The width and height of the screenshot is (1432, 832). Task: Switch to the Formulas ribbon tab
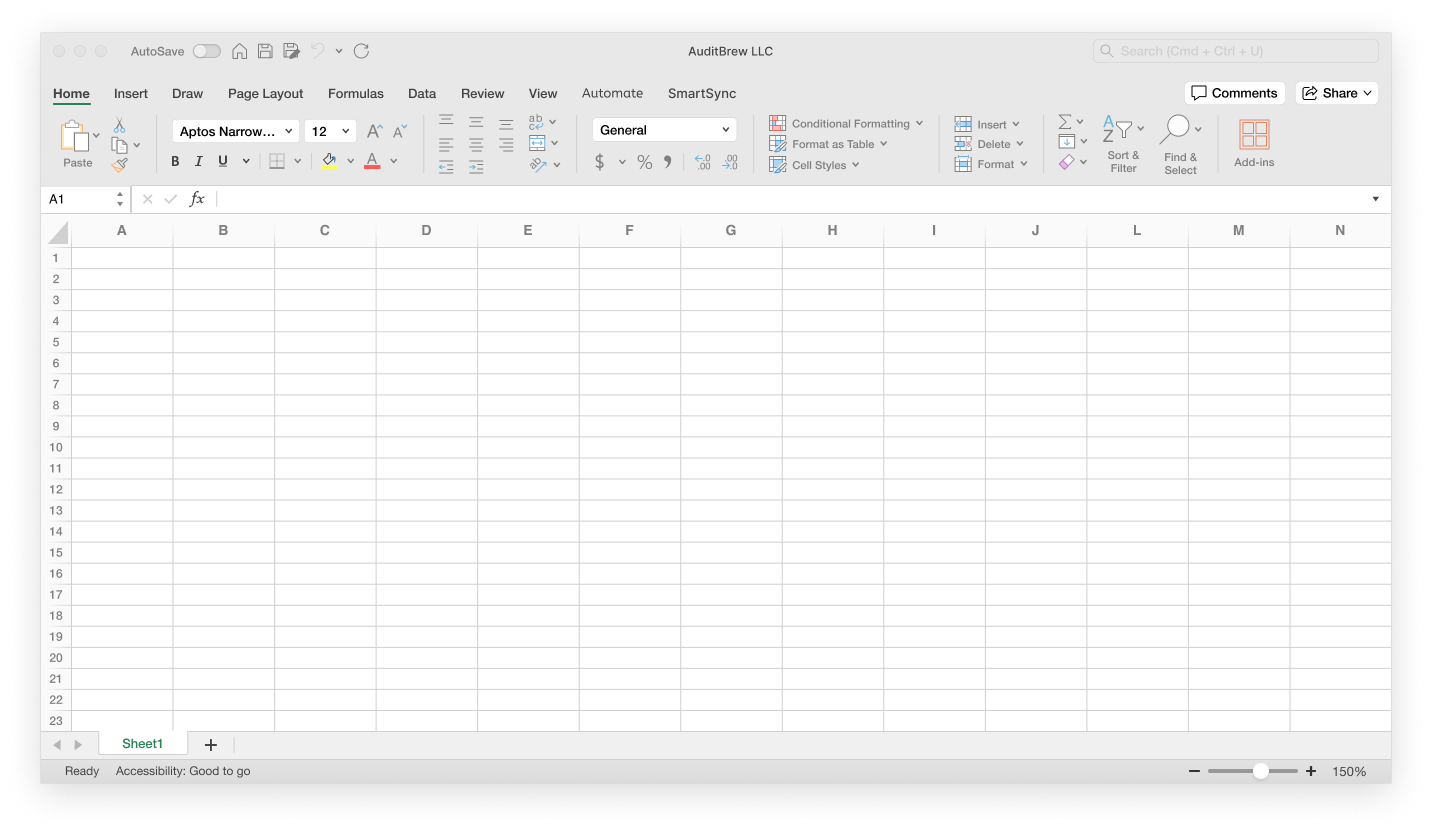(x=356, y=93)
